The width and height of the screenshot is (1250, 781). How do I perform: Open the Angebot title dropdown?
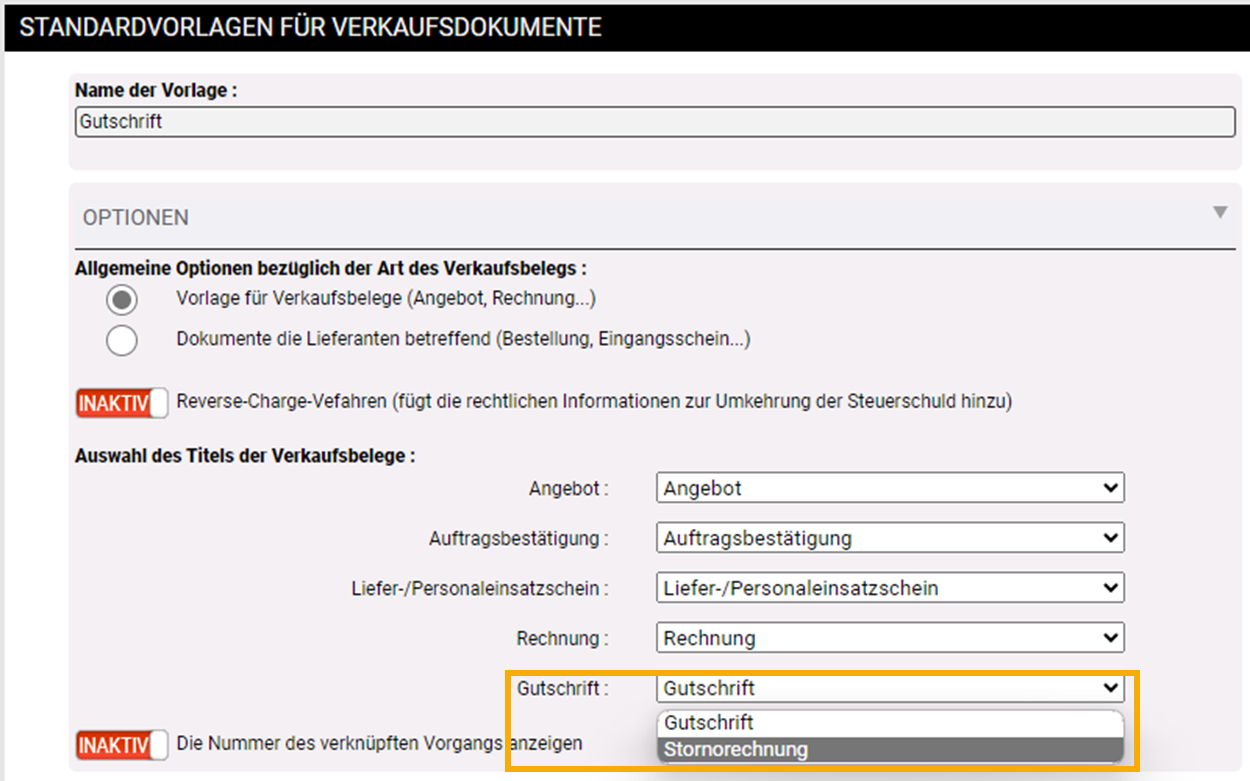(x=890, y=488)
